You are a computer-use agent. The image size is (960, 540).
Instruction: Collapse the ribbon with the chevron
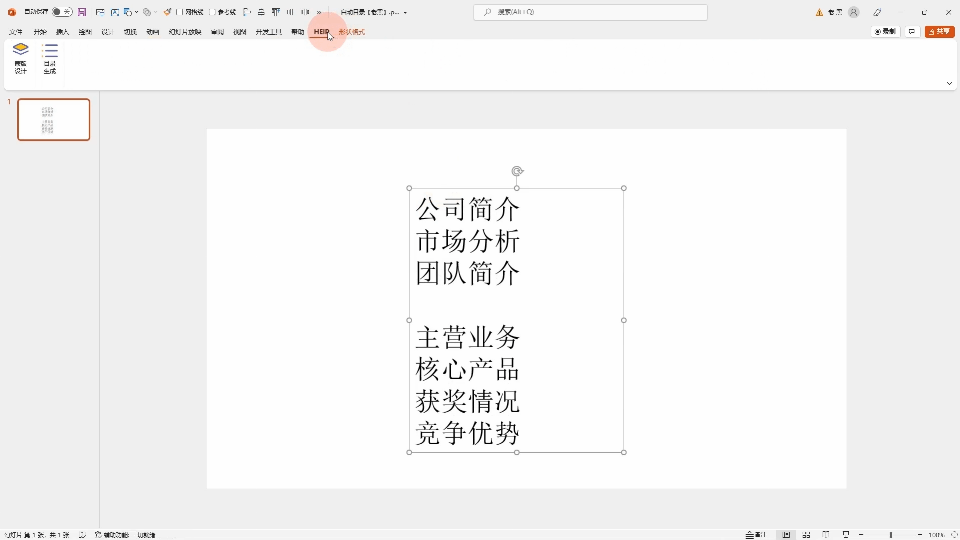[x=949, y=83]
